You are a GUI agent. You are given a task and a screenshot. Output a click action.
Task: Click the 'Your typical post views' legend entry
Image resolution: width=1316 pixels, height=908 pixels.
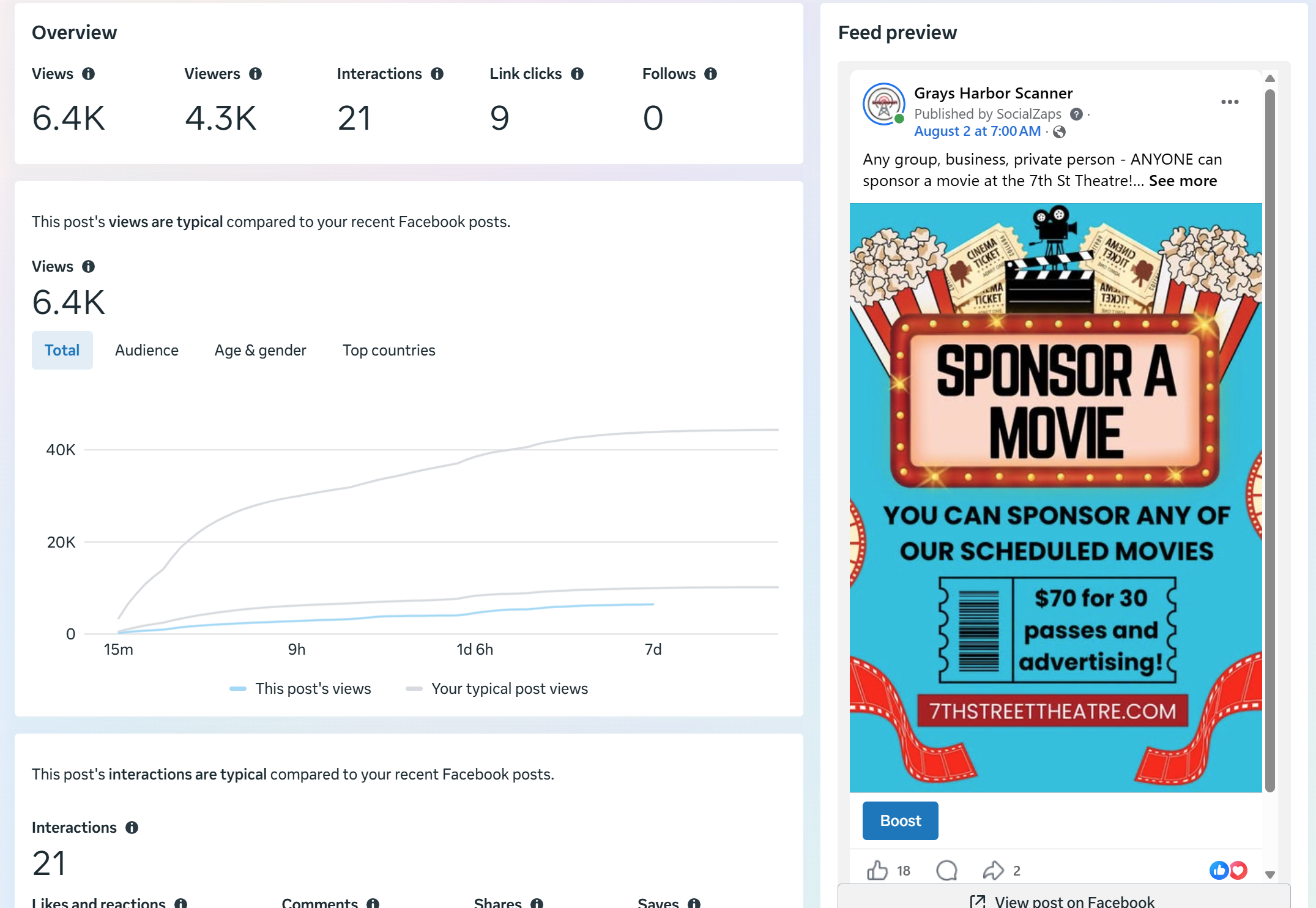pyautogui.click(x=497, y=689)
